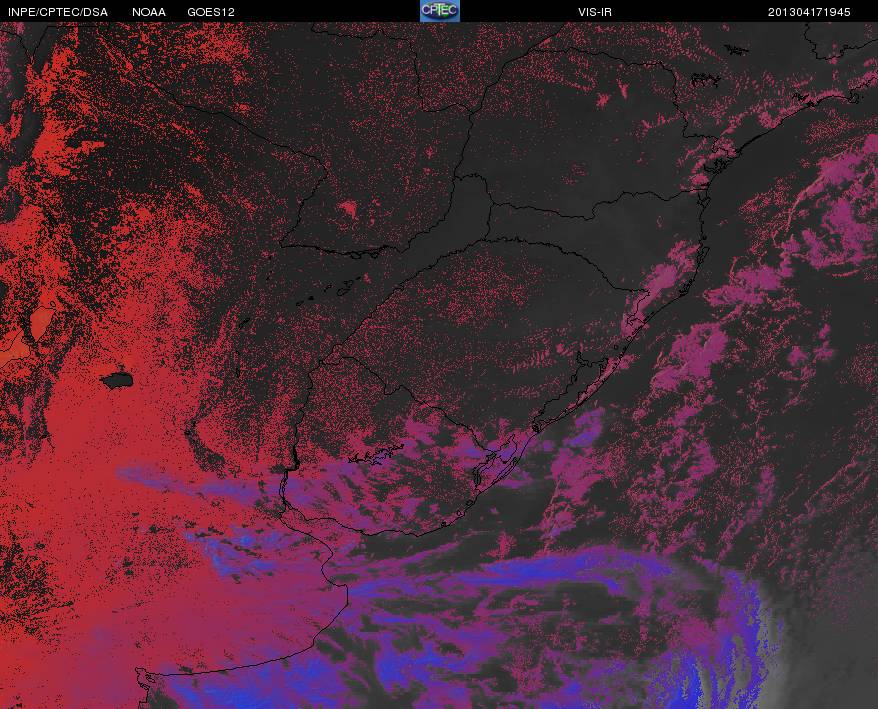Click the Rio Negro reservoir outline in Uruguay
878x709 pixels.
378,454
